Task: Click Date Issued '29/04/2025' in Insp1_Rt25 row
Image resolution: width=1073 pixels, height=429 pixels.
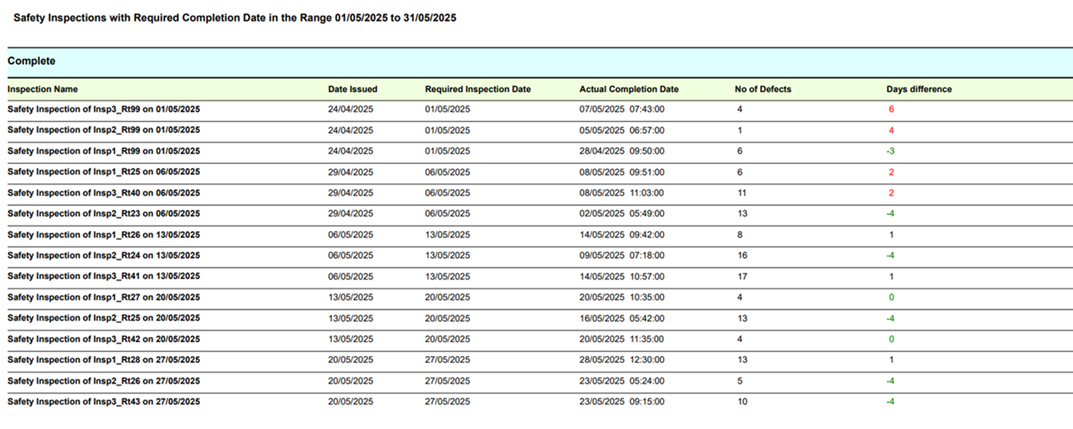Action: pos(351,172)
